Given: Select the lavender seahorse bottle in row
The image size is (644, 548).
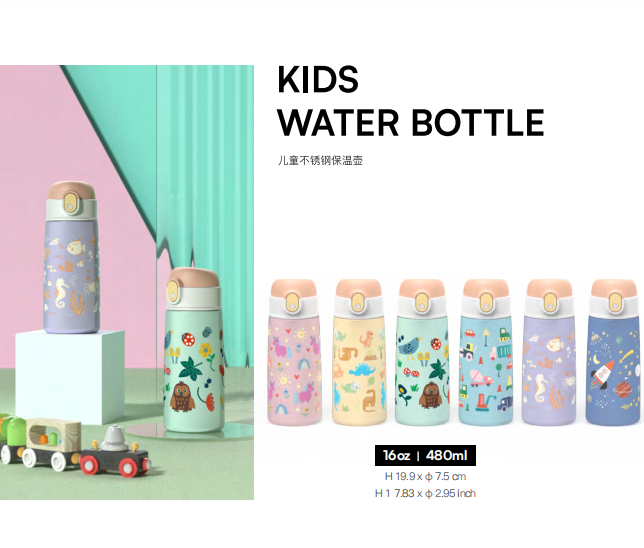Looking at the screenshot, I should (550, 352).
